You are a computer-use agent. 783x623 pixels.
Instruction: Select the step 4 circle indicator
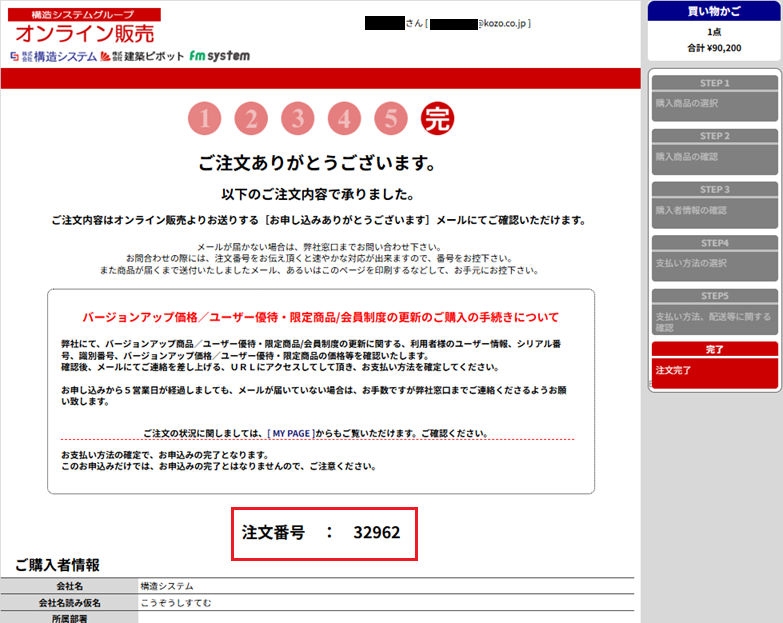(x=344, y=120)
